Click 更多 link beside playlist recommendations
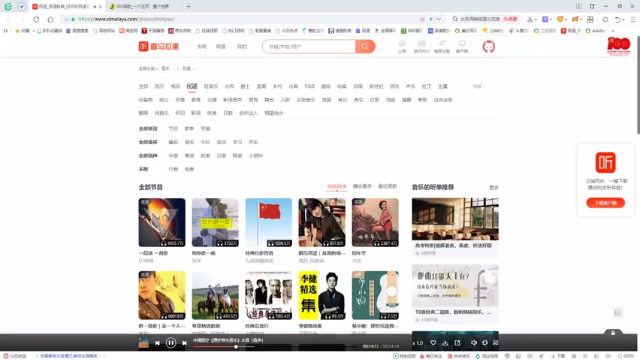Image resolution: width=640 pixels, height=360 pixels. click(x=494, y=187)
